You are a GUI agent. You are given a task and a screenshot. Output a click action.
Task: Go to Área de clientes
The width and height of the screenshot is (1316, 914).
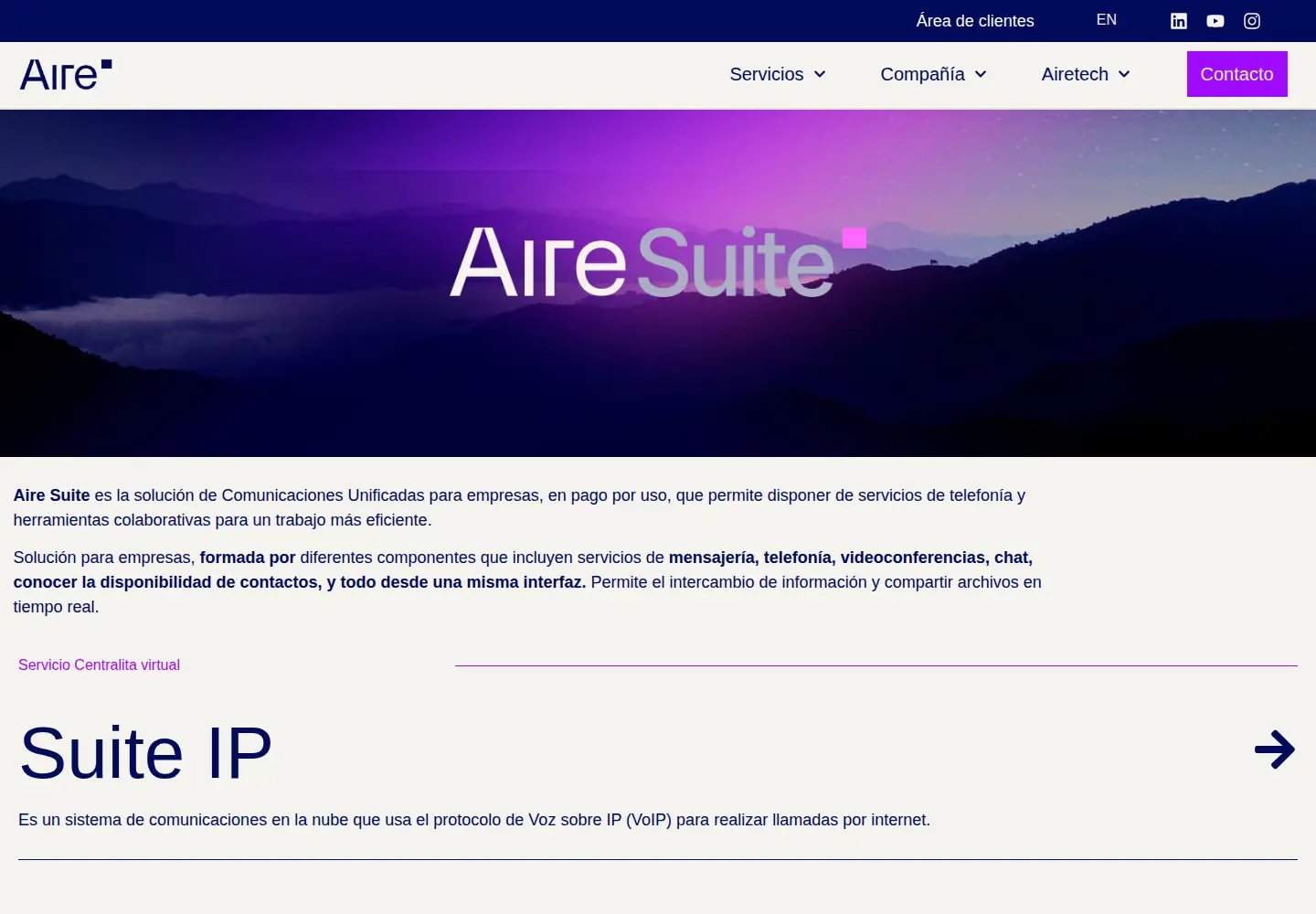click(975, 21)
